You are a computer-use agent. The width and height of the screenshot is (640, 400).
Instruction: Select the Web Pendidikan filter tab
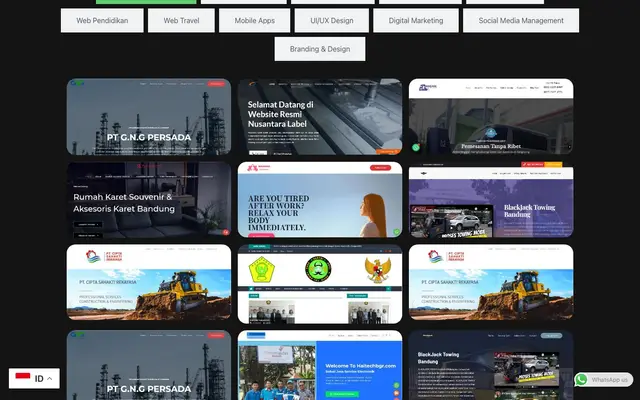(102, 20)
